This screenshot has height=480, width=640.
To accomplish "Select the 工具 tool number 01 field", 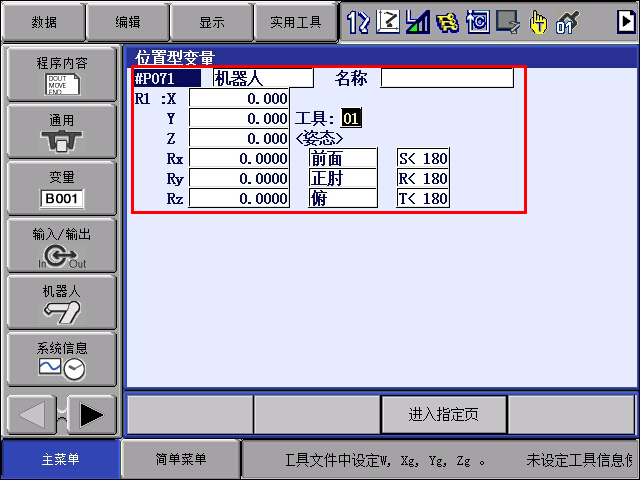I will click(x=351, y=118).
